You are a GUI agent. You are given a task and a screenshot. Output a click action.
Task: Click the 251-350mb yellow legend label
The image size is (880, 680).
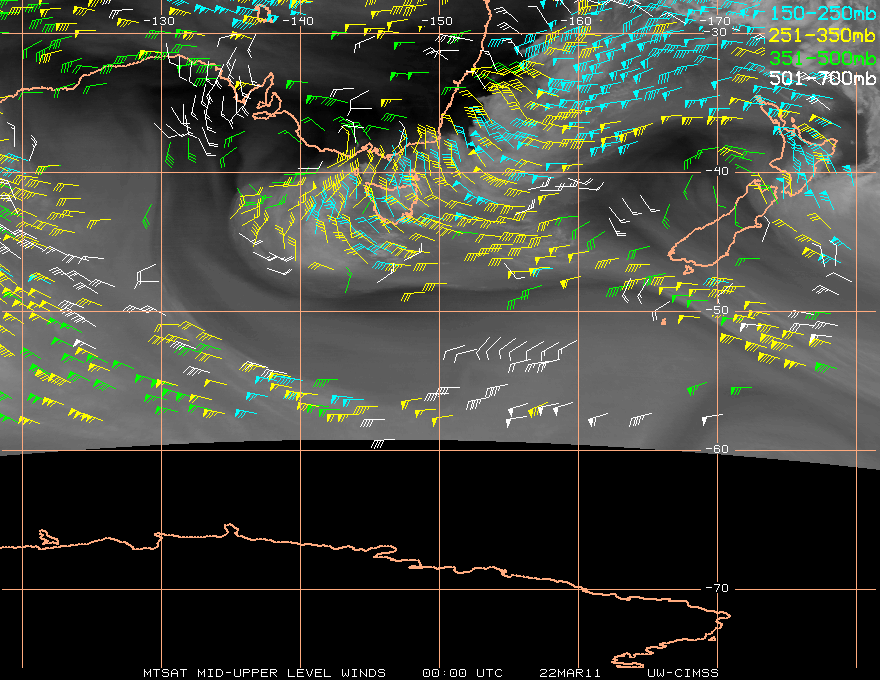point(823,35)
